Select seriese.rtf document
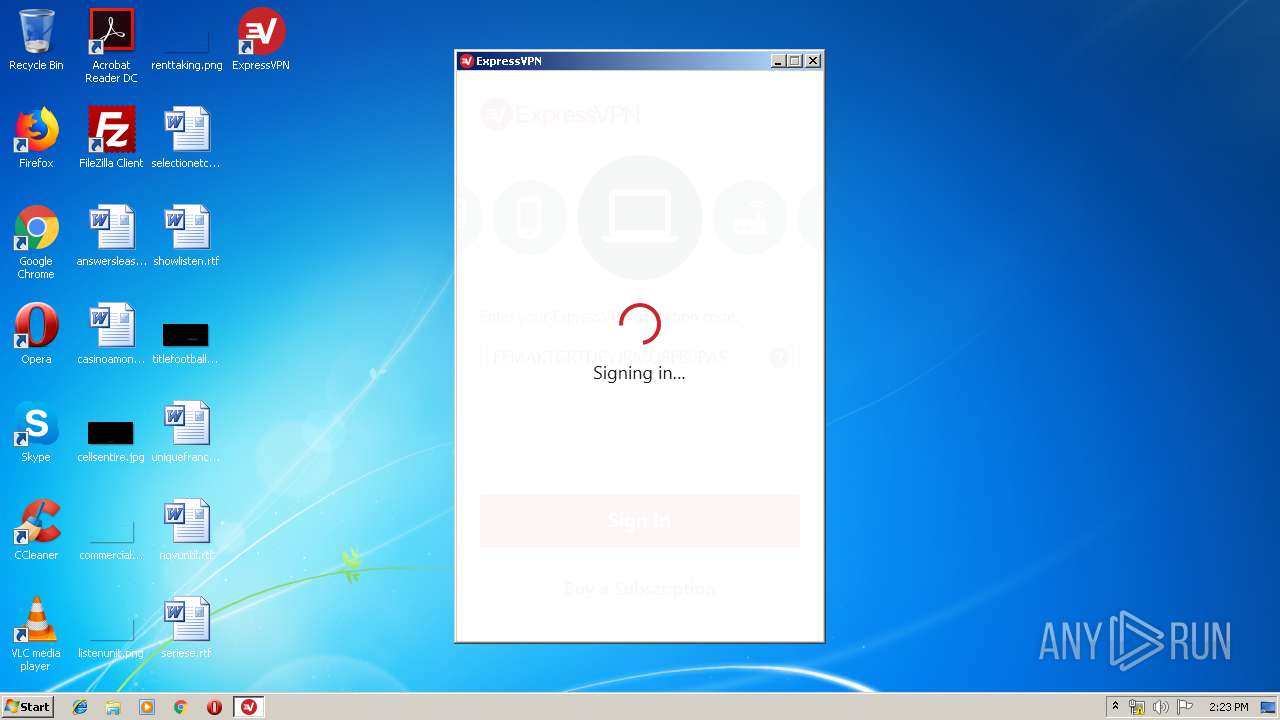The width and height of the screenshot is (1280, 720). tap(186, 628)
